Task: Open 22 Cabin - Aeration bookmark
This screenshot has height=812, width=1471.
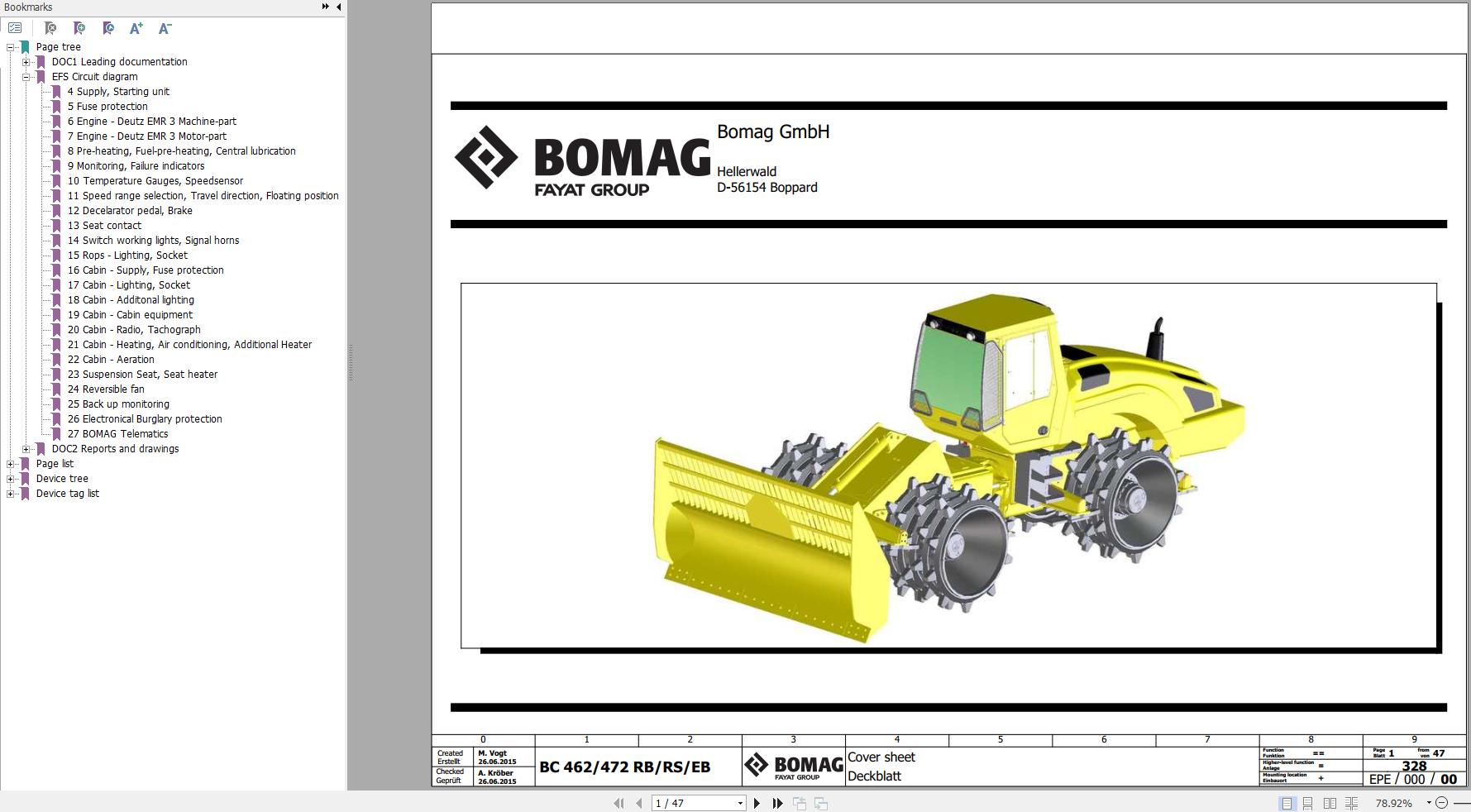Action: click(x=111, y=360)
